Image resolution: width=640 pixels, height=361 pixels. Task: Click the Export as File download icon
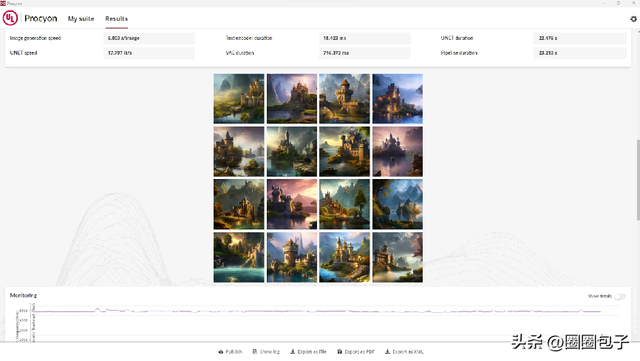click(x=293, y=352)
